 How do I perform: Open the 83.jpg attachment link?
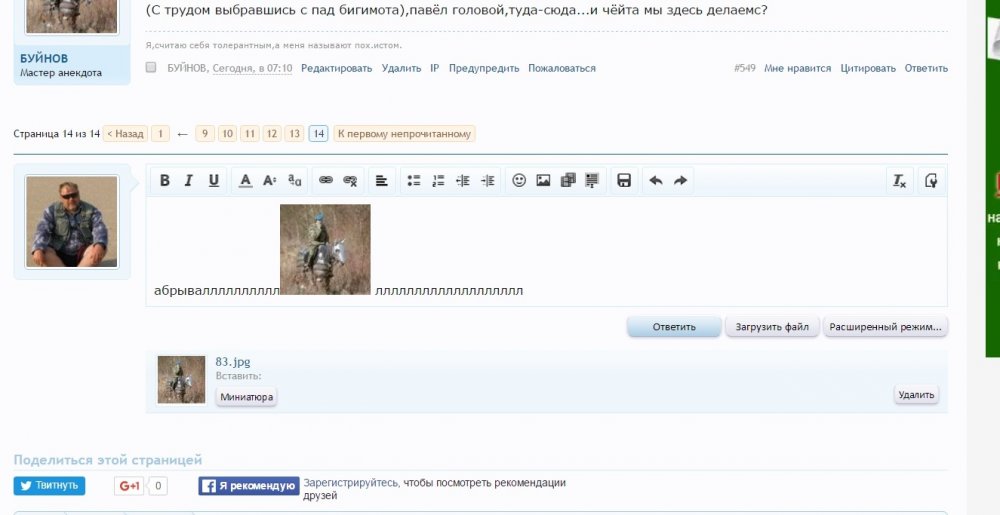(x=233, y=362)
